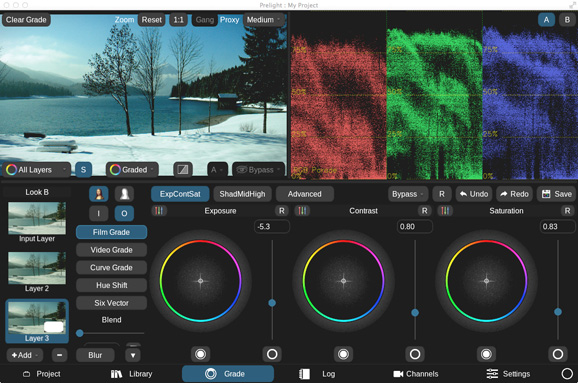The image size is (578, 383).
Task: Open the A dropdown under the viewer
Action: click(x=217, y=170)
